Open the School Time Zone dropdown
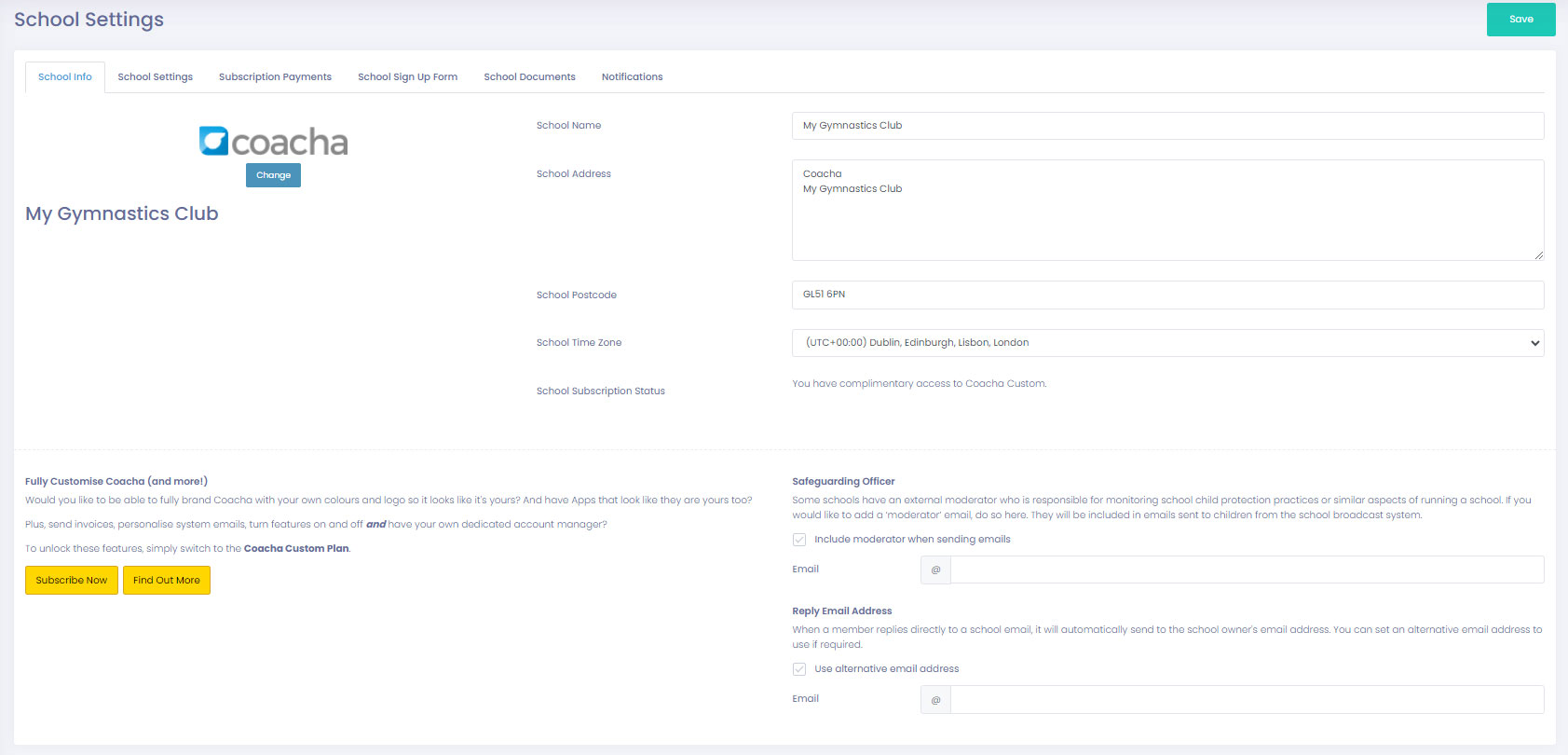This screenshot has height=755, width=1568. (1167, 343)
